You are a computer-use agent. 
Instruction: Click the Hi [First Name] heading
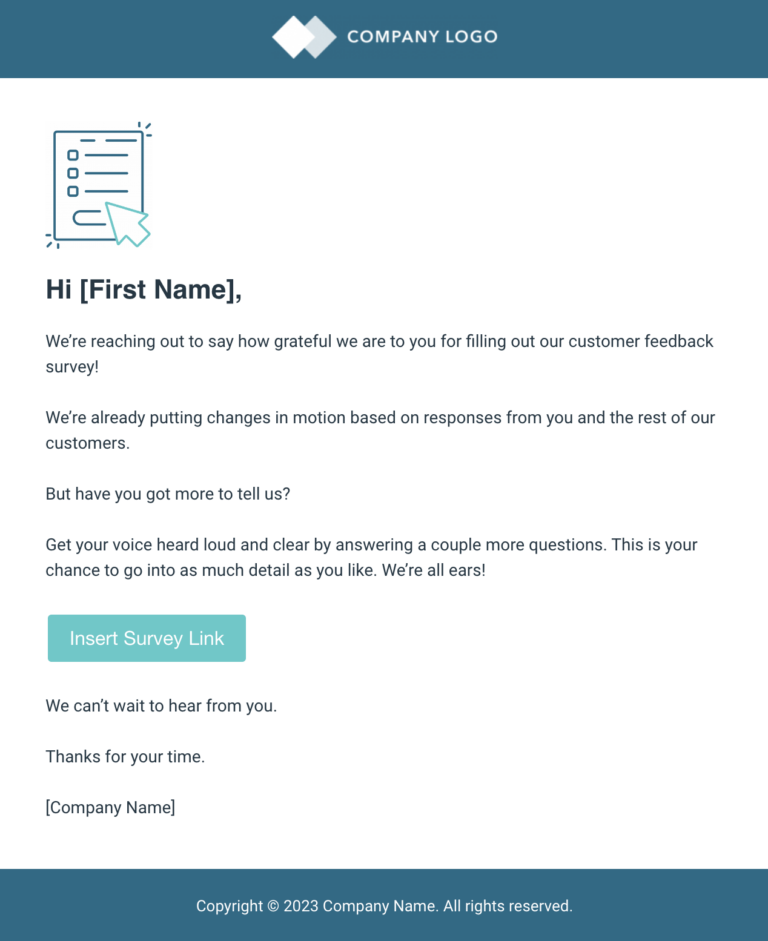pos(144,290)
